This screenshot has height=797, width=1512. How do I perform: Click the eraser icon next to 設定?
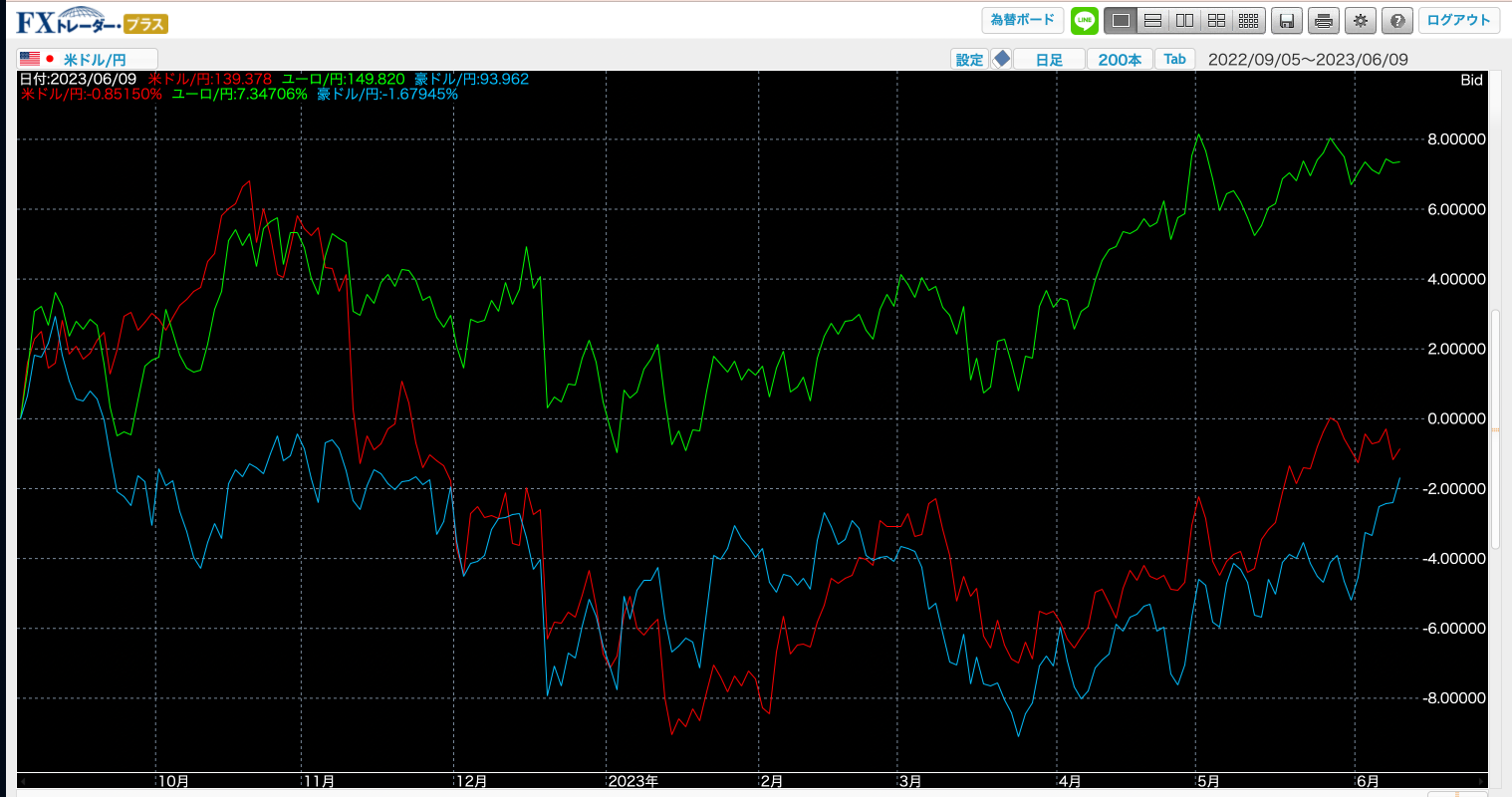click(1002, 59)
